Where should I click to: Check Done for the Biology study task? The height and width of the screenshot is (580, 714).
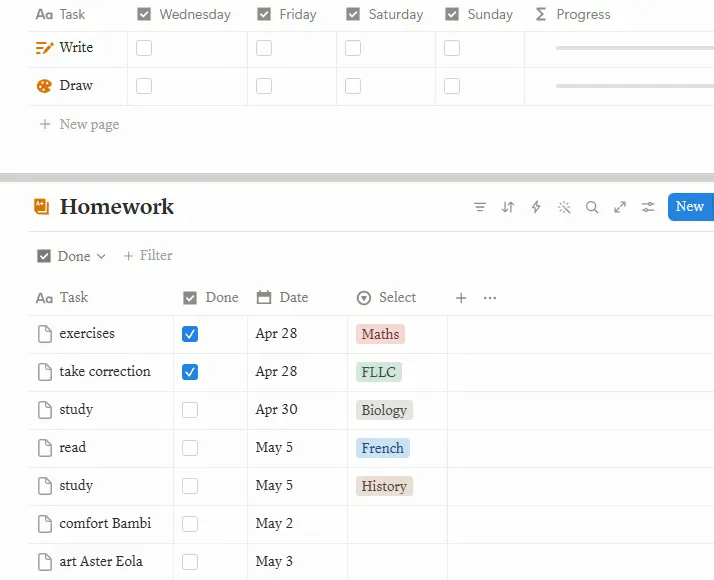tap(190, 410)
